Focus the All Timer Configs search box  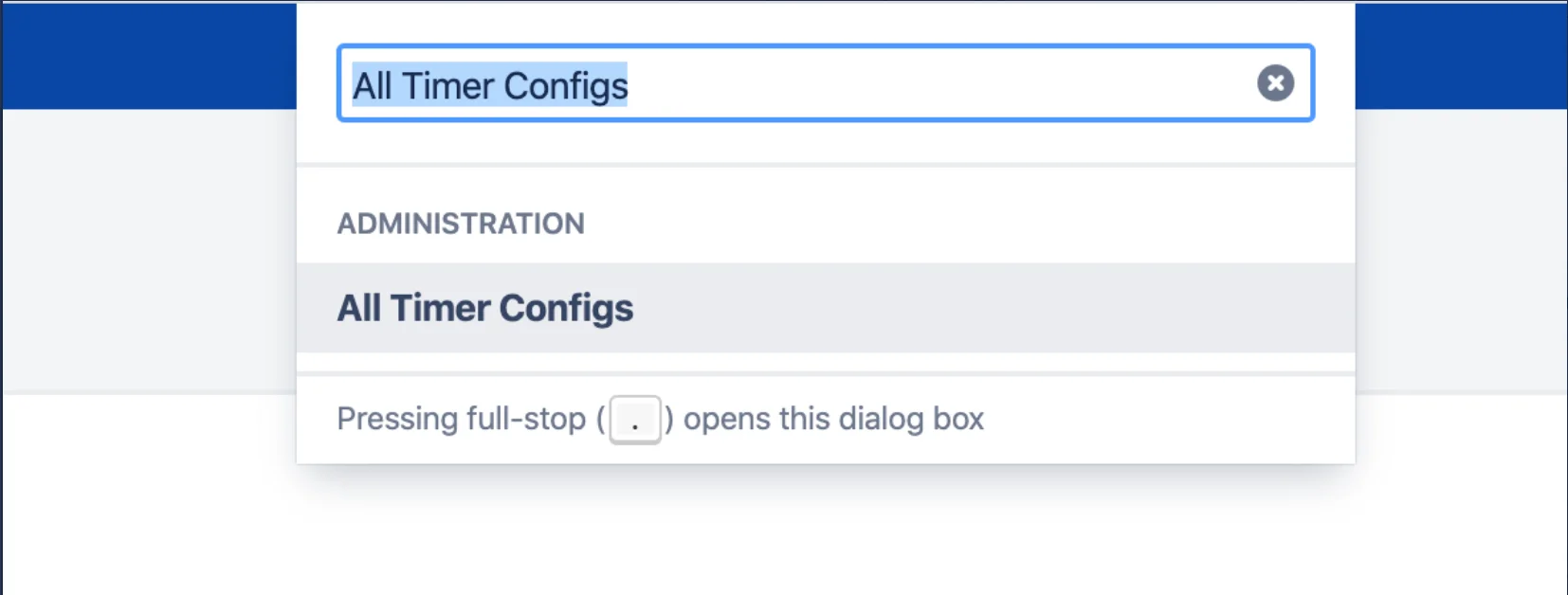826,83
